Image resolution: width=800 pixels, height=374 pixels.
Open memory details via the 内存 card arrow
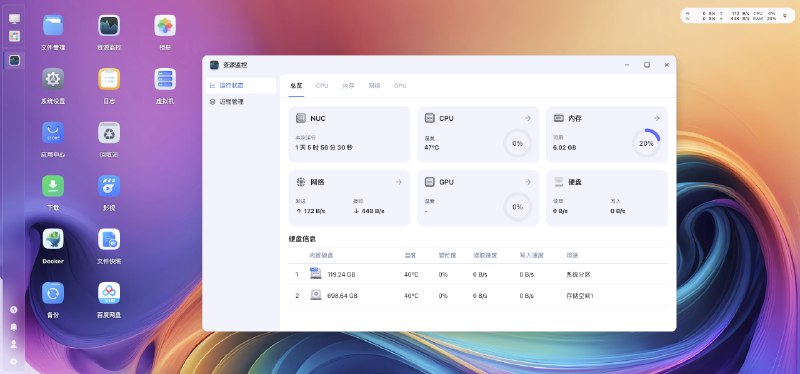(657, 118)
